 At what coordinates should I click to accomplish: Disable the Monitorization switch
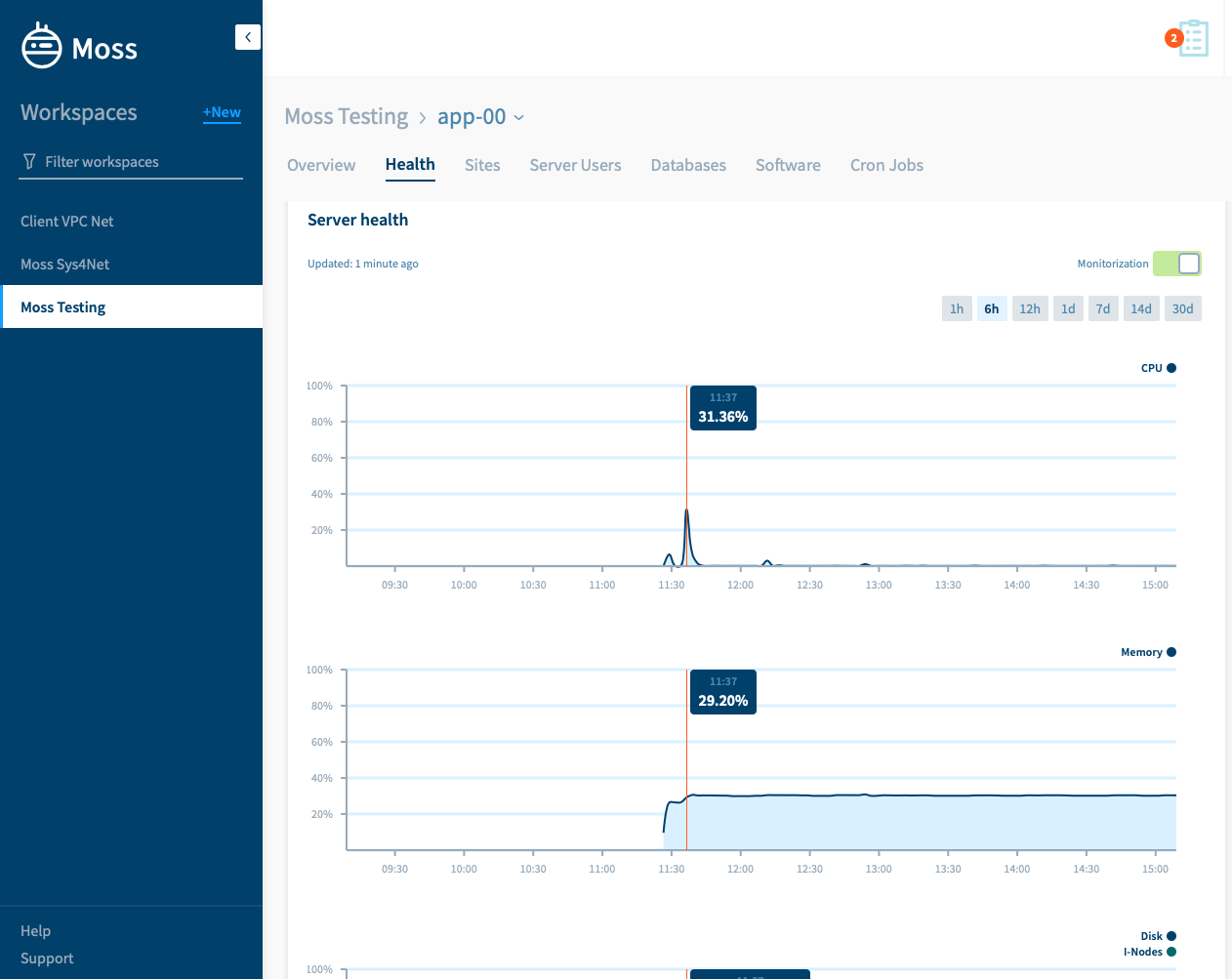(x=1177, y=264)
